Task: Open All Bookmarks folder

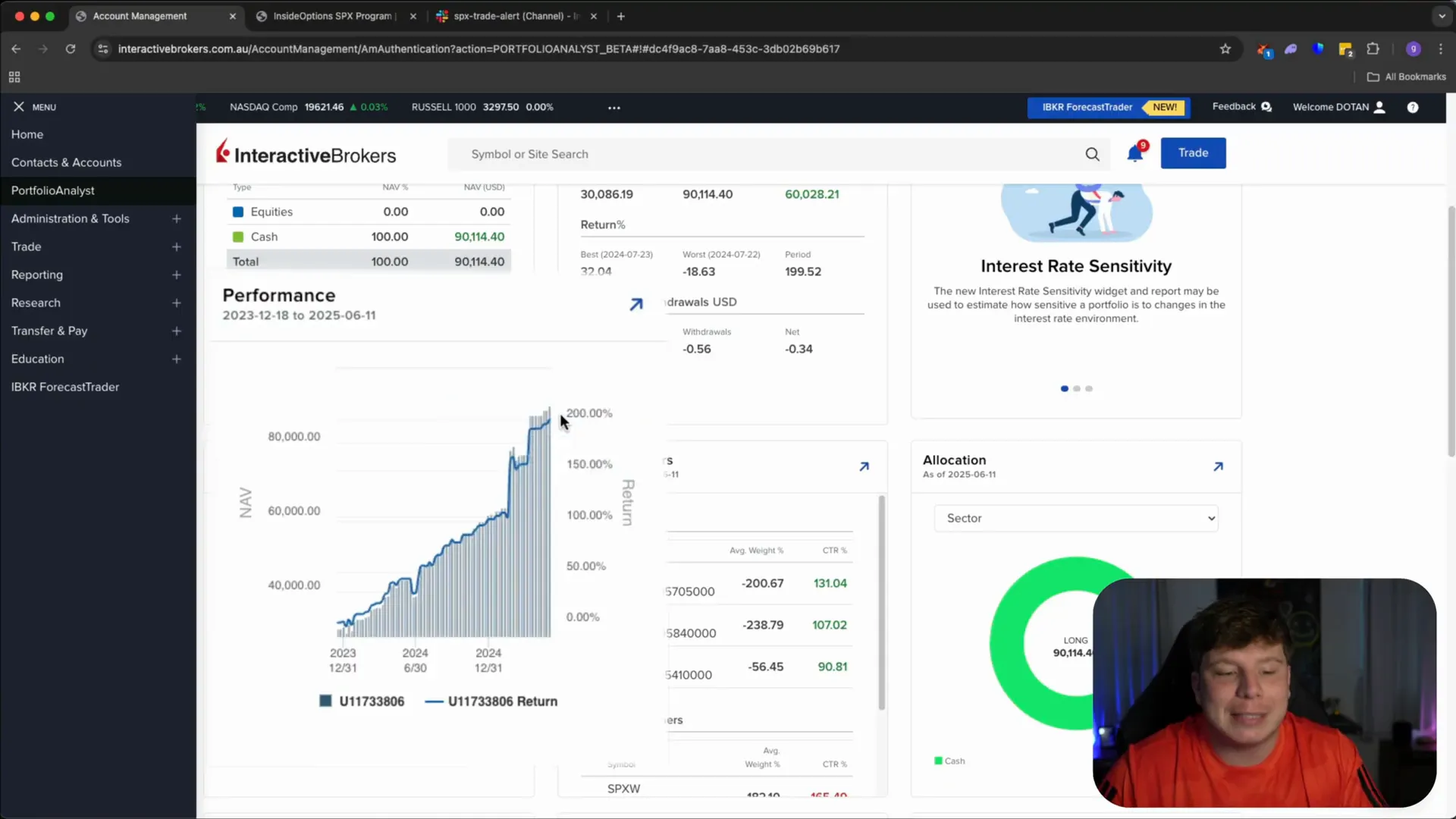Action: point(1407,77)
